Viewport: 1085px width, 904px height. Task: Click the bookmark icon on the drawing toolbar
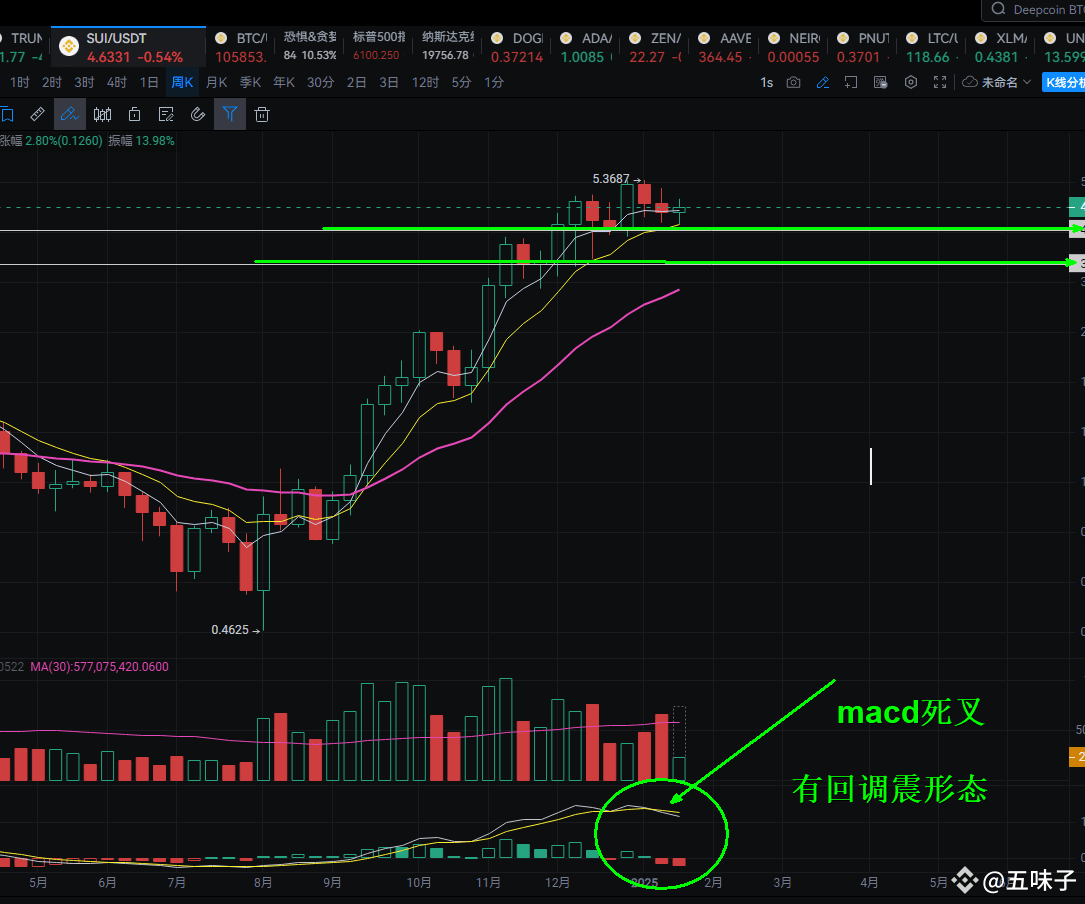pos(9,114)
